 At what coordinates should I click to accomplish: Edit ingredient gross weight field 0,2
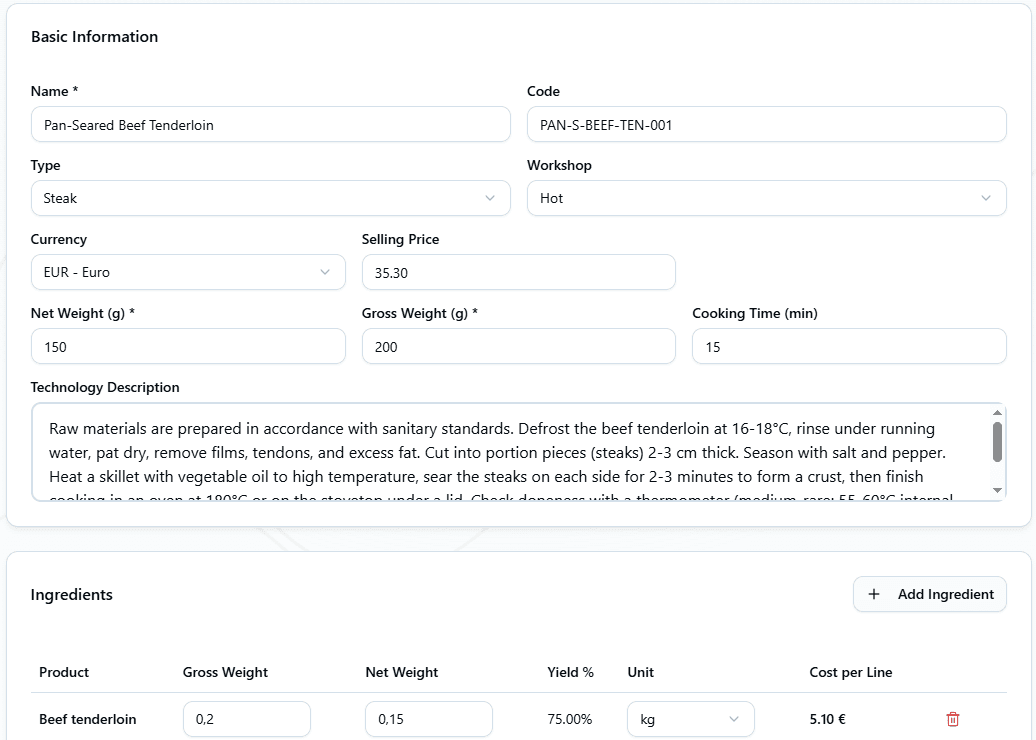246,719
